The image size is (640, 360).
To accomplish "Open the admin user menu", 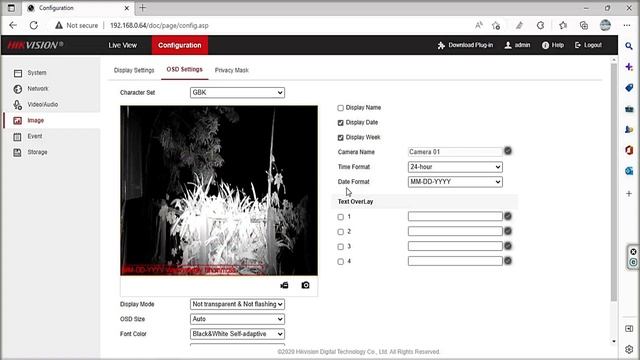I will tap(517, 45).
